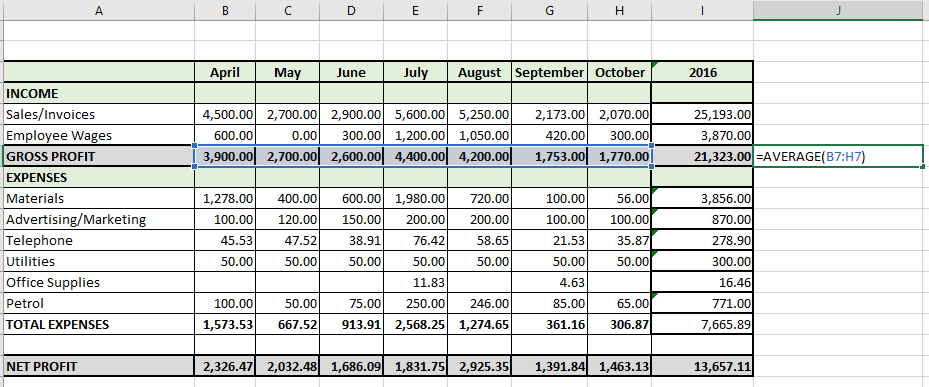The width and height of the screenshot is (929, 387).
Task: Select telephone total cell 278.90
Action: tap(703, 240)
